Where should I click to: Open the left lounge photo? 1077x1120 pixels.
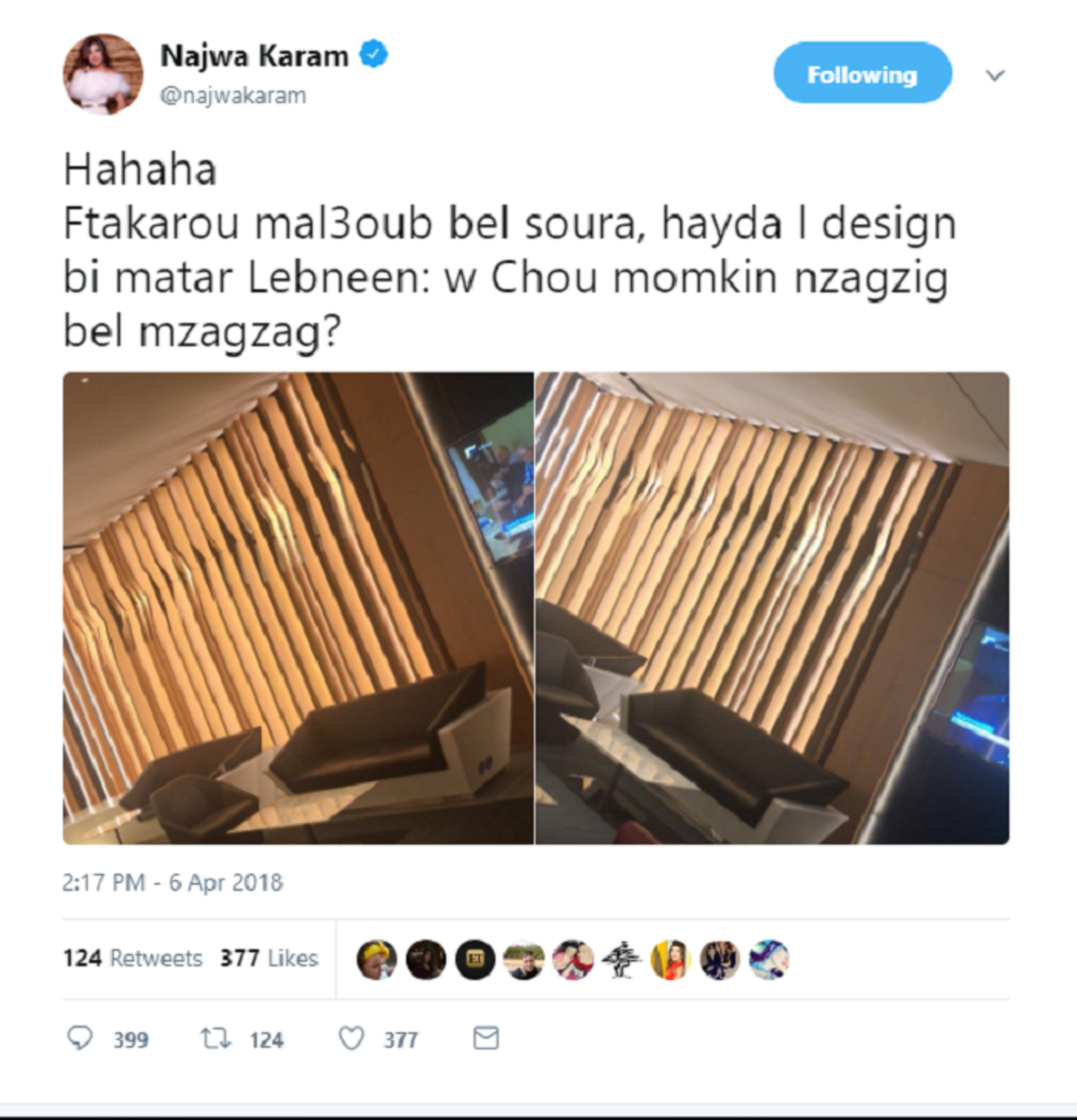click(298, 608)
